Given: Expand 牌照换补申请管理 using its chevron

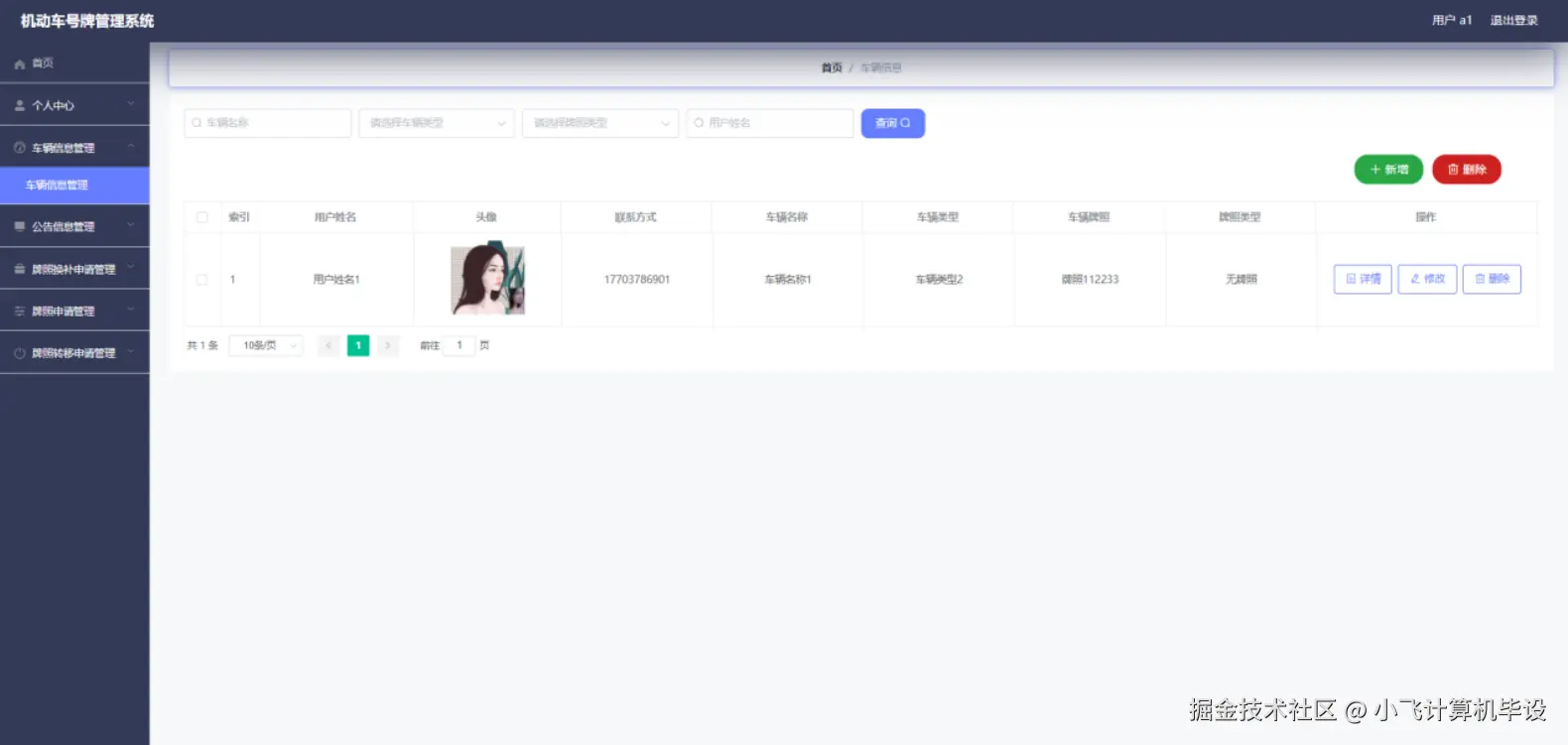Looking at the screenshot, I should [x=131, y=267].
